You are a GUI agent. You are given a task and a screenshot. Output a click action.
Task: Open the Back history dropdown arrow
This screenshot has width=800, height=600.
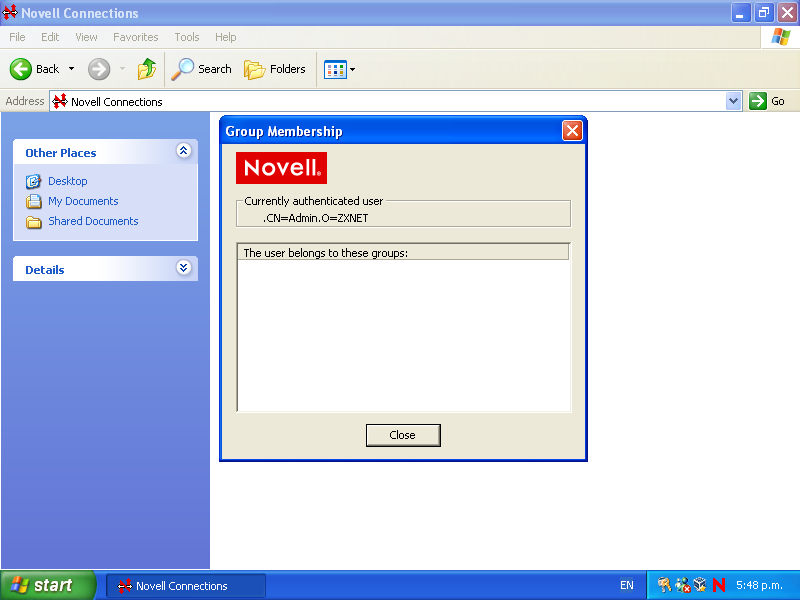(x=71, y=69)
